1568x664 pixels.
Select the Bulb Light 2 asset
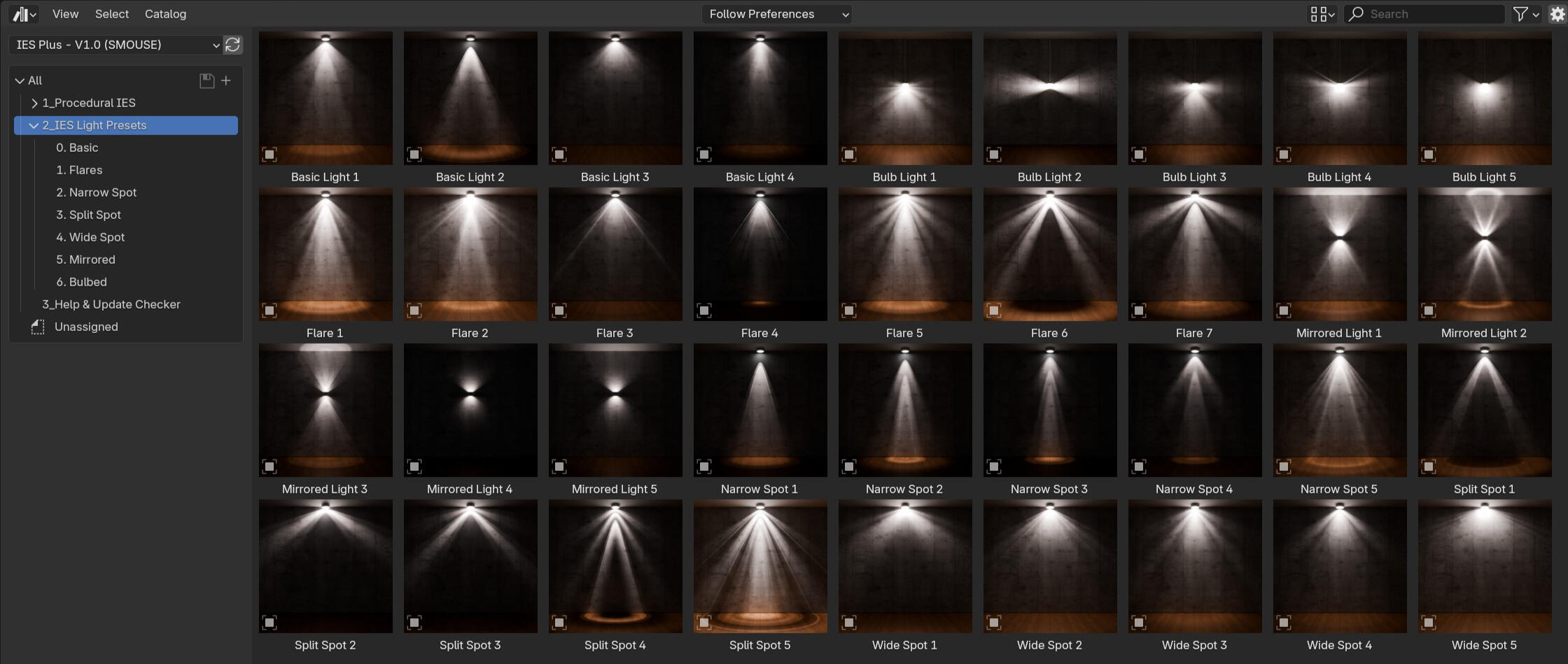click(x=1050, y=98)
